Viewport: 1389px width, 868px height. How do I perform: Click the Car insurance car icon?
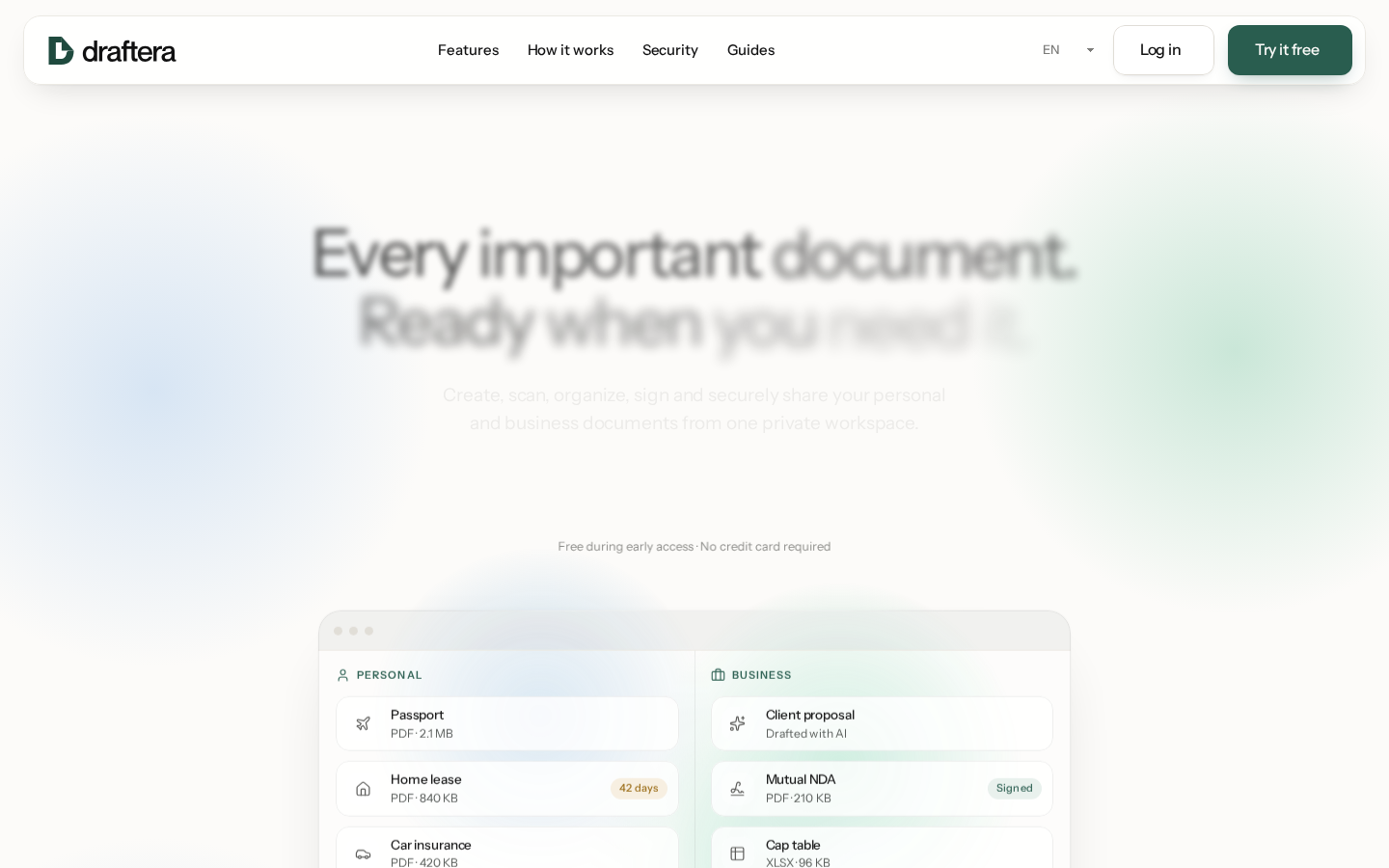pos(363,854)
